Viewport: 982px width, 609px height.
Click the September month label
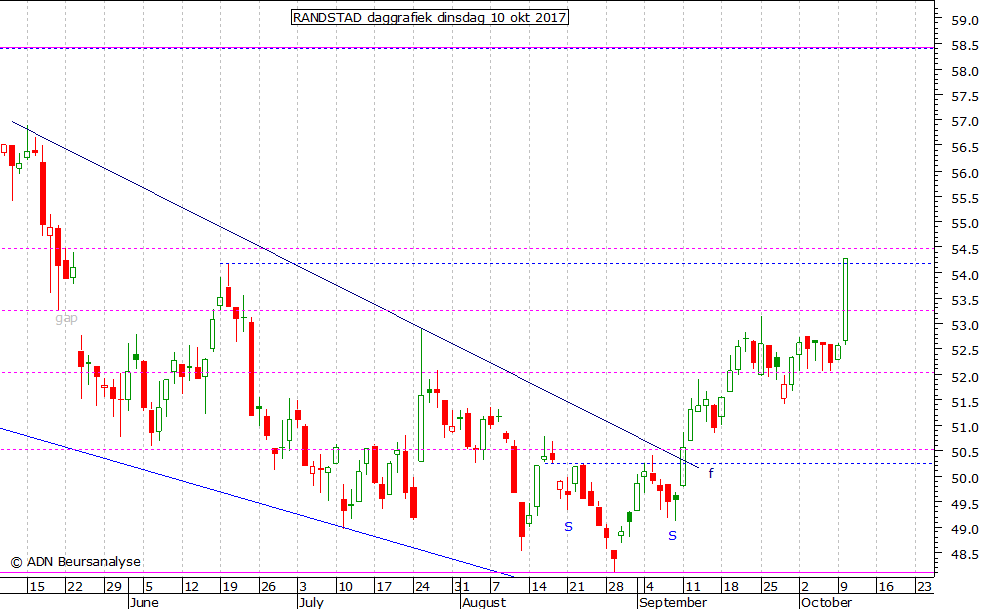pos(673,602)
